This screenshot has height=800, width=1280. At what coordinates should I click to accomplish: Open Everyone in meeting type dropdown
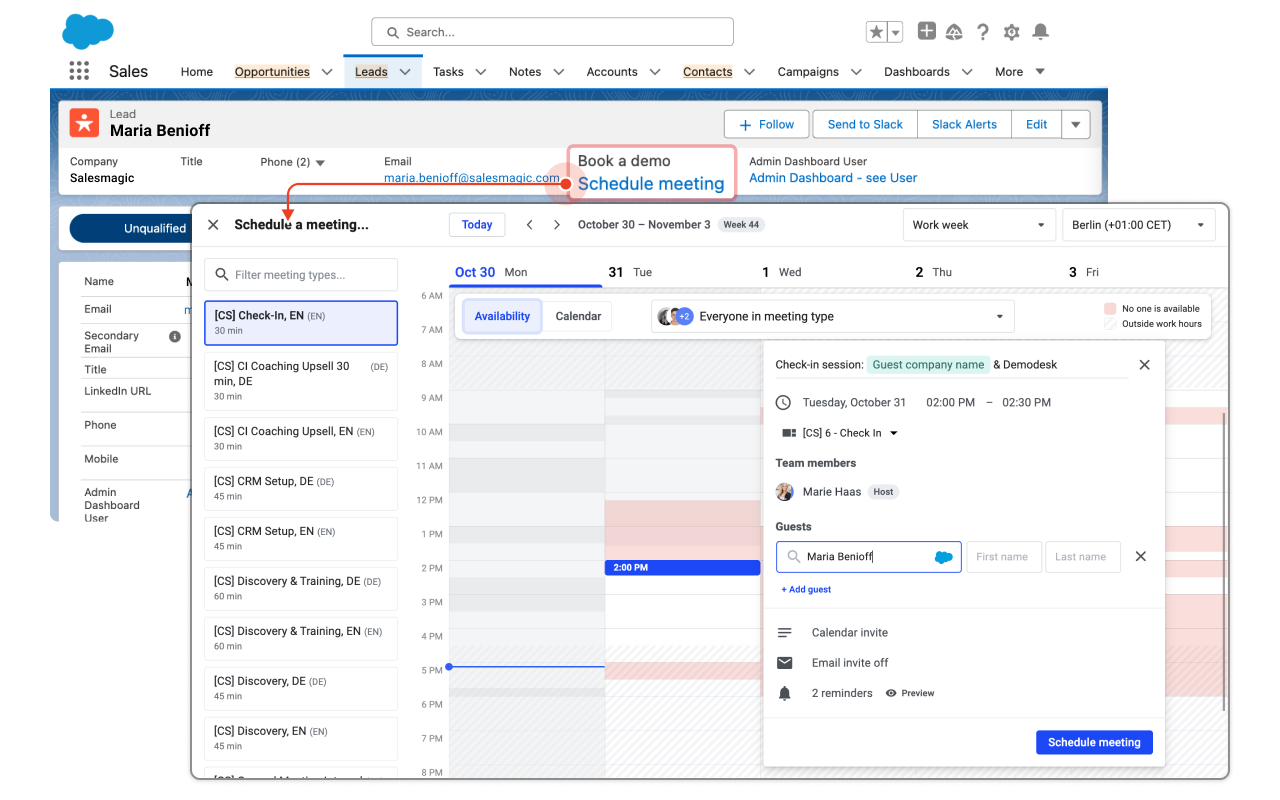[833, 316]
